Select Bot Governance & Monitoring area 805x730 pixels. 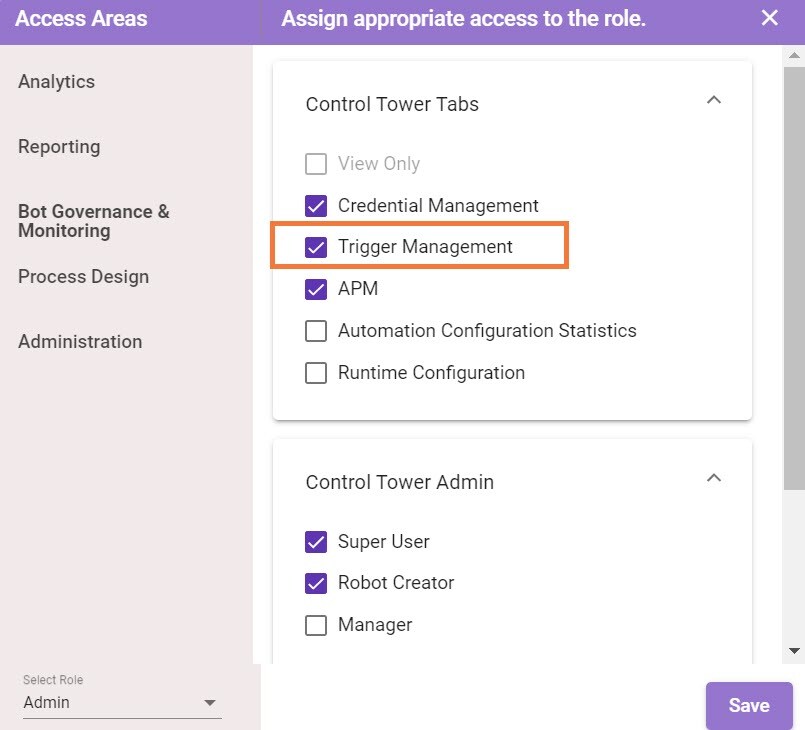[94, 221]
